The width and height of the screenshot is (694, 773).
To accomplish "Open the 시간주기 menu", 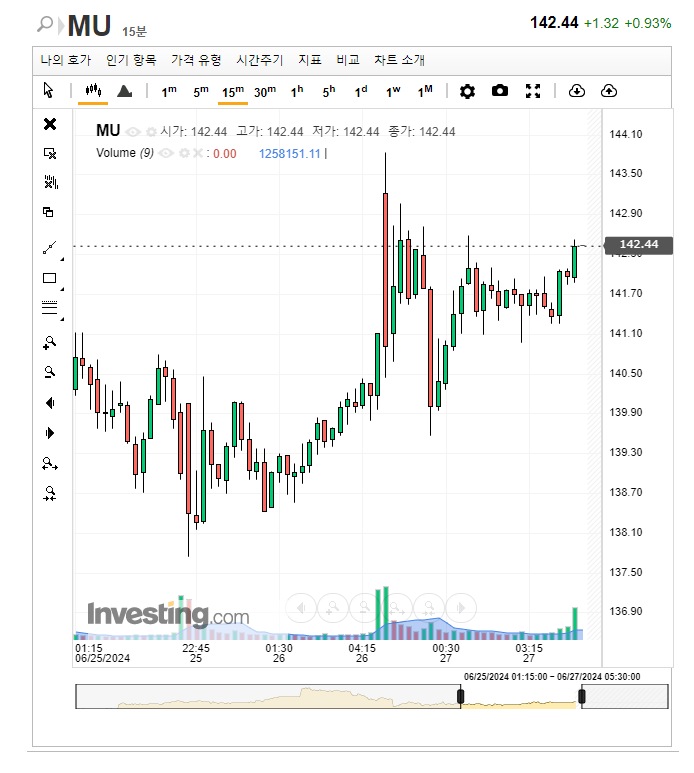I will pos(260,60).
